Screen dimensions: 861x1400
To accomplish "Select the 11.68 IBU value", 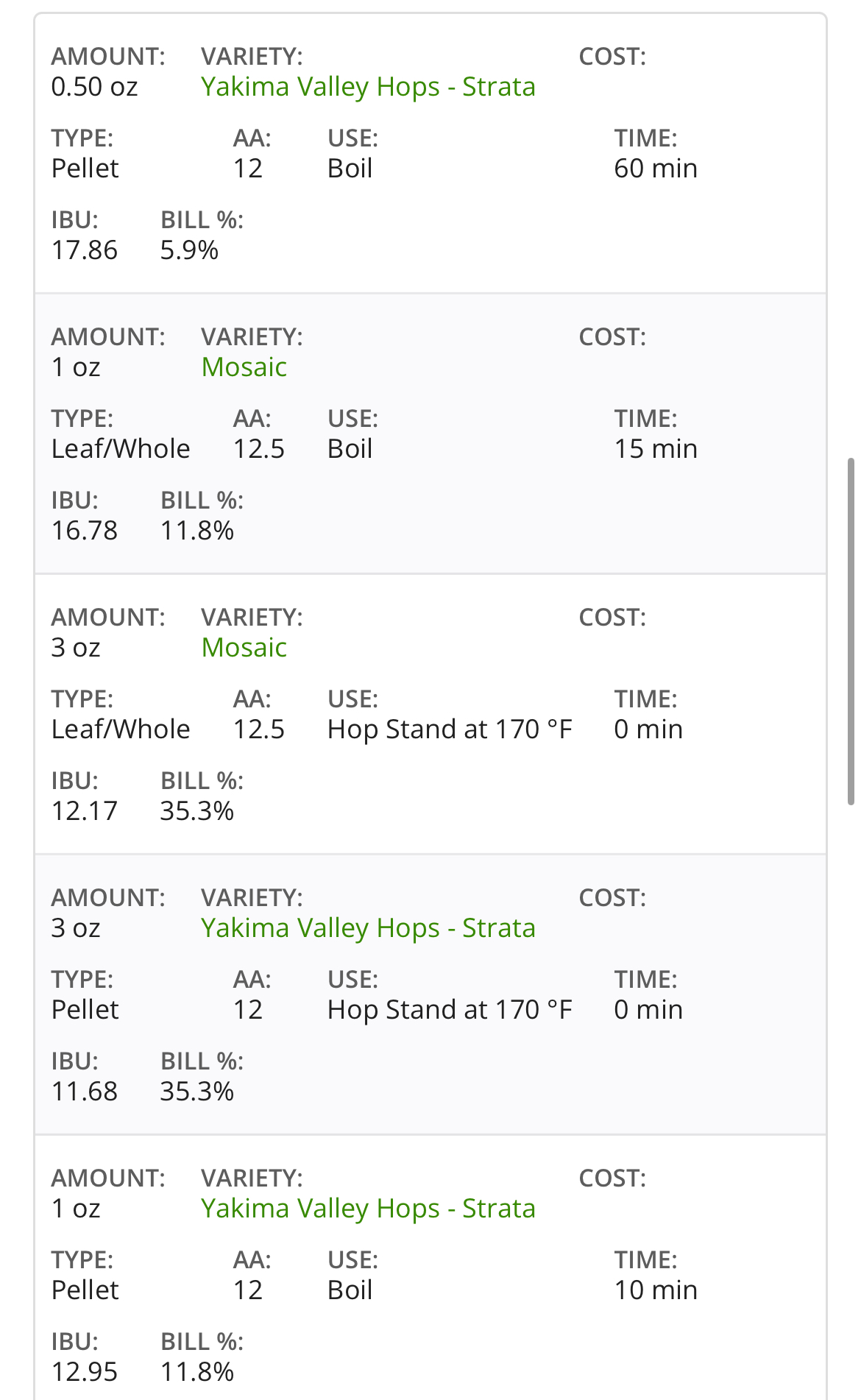I will tap(85, 1092).
